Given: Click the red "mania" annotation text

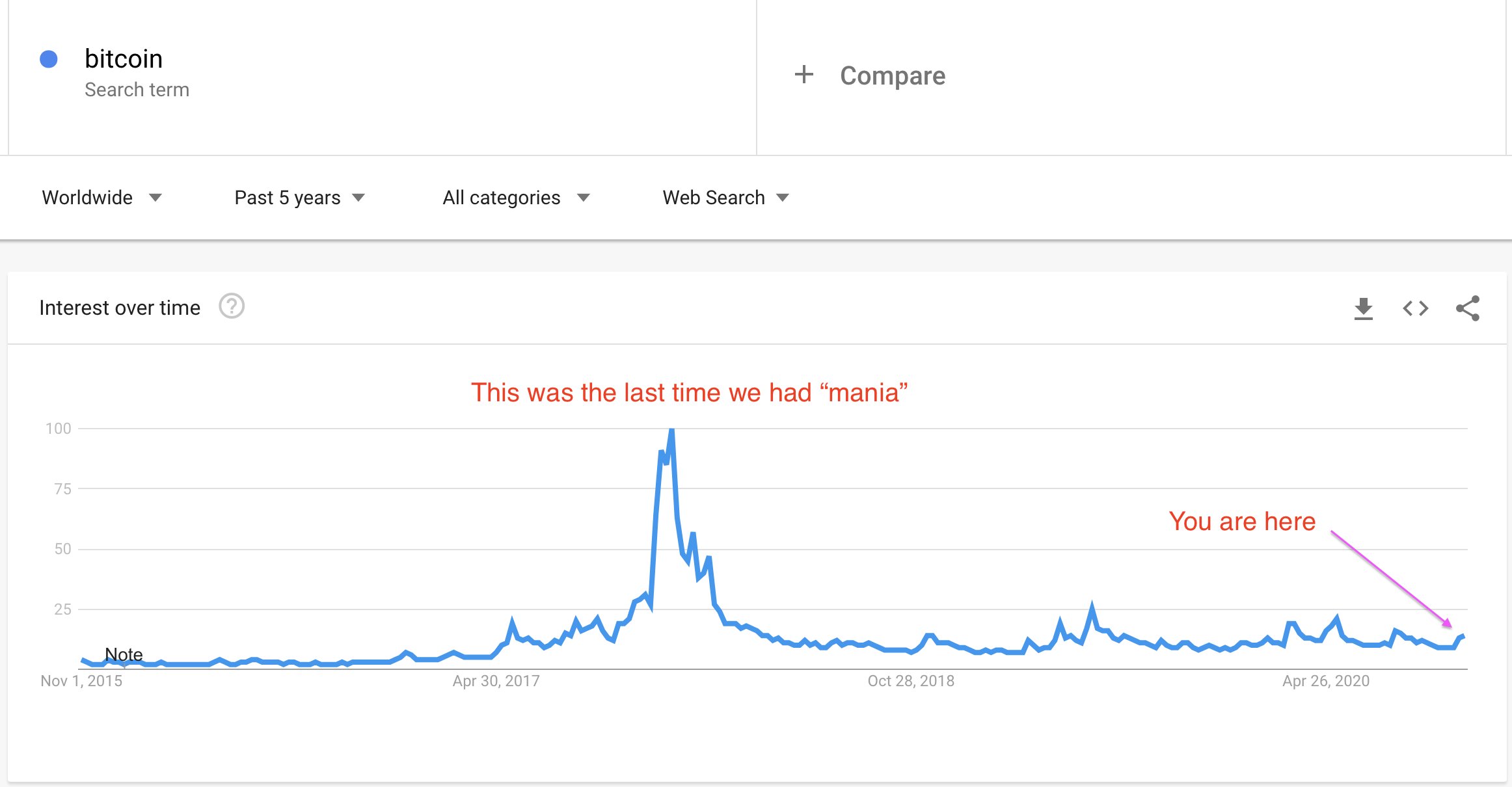Looking at the screenshot, I should tap(689, 393).
